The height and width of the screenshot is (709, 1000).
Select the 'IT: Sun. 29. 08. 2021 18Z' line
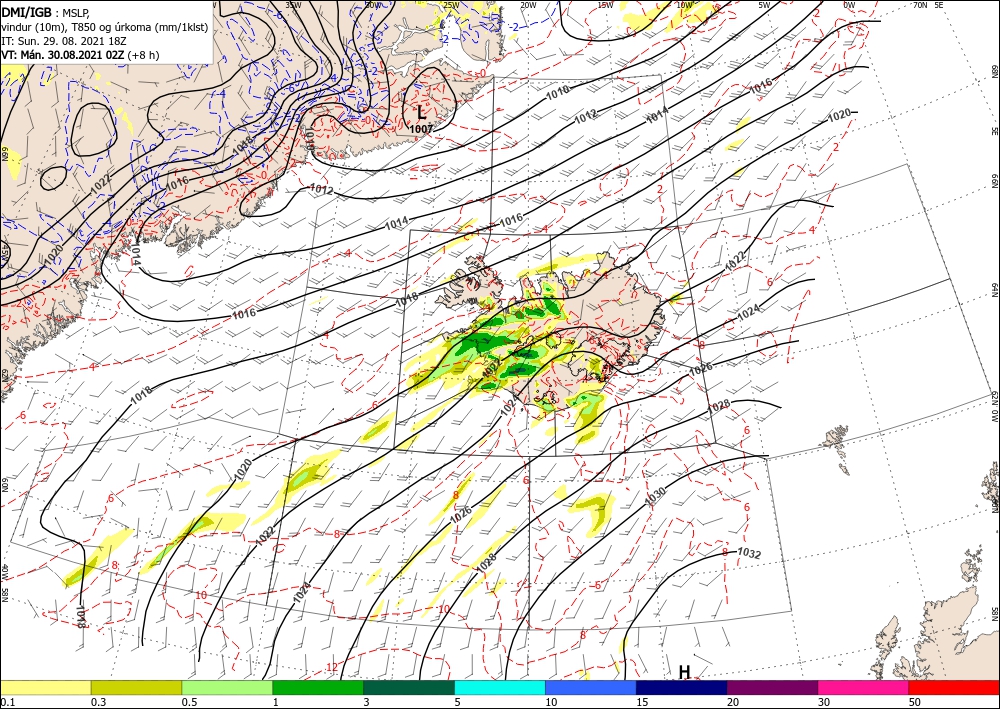point(62,41)
